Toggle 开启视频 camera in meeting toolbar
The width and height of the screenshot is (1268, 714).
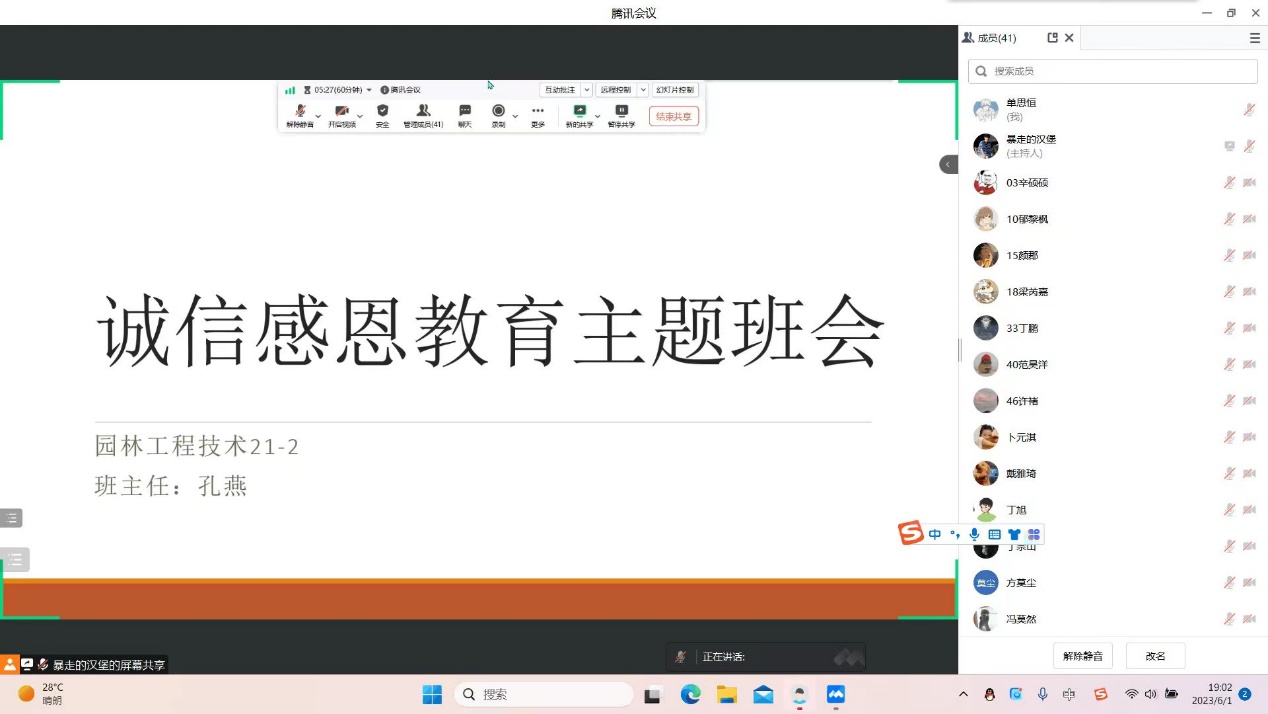(342, 112)
